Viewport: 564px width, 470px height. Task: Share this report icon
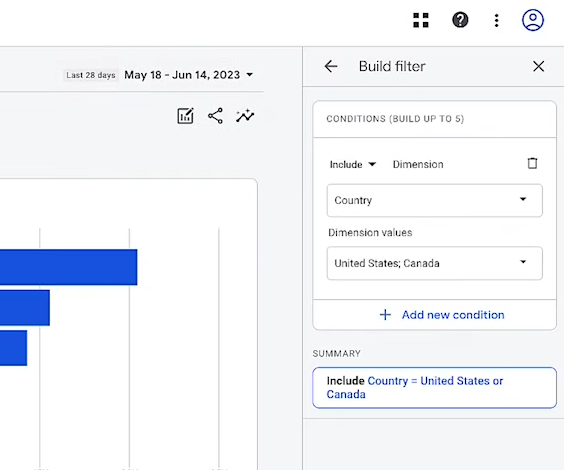[x=215, y=116]
